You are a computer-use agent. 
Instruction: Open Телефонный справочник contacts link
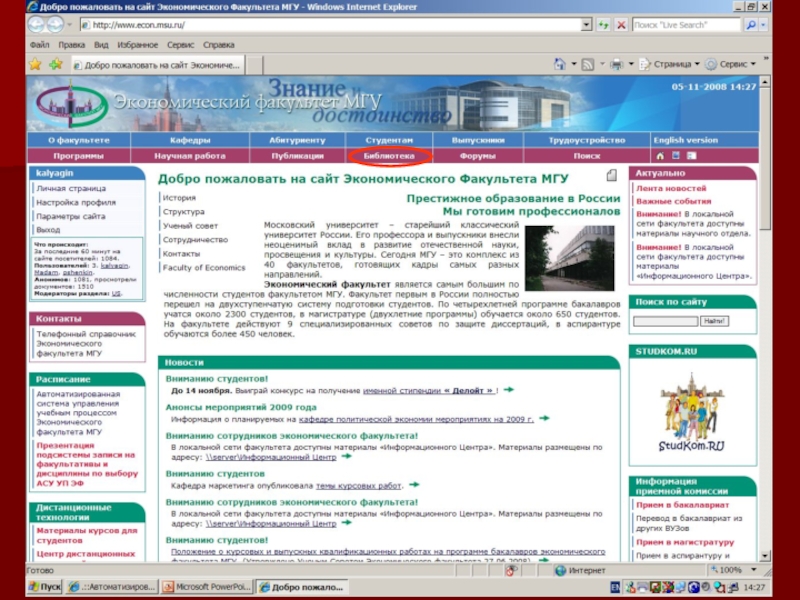[x=86, y=343]
